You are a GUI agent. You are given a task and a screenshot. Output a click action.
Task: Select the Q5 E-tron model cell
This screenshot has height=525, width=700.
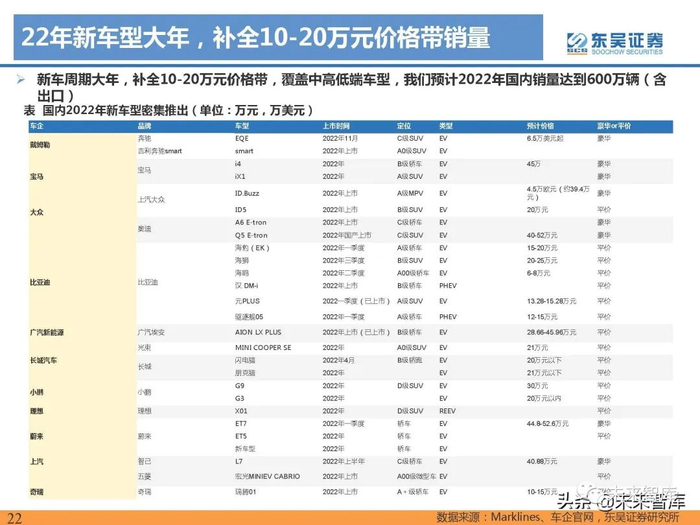click(x=251, y=235)
